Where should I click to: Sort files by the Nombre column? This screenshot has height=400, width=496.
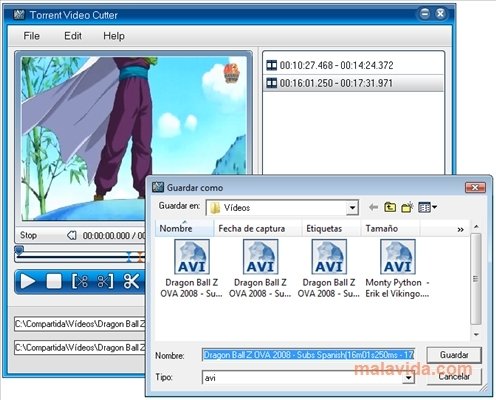tap(184, 228)
